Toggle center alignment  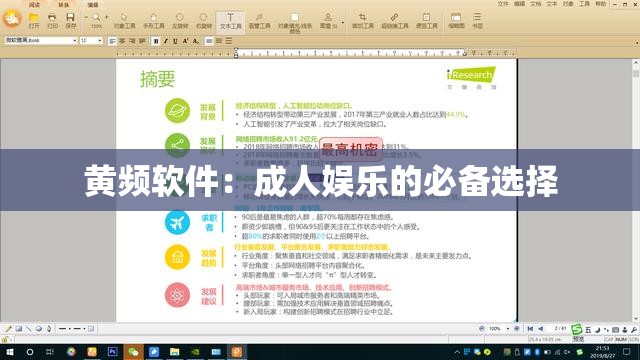pos(122,41)
